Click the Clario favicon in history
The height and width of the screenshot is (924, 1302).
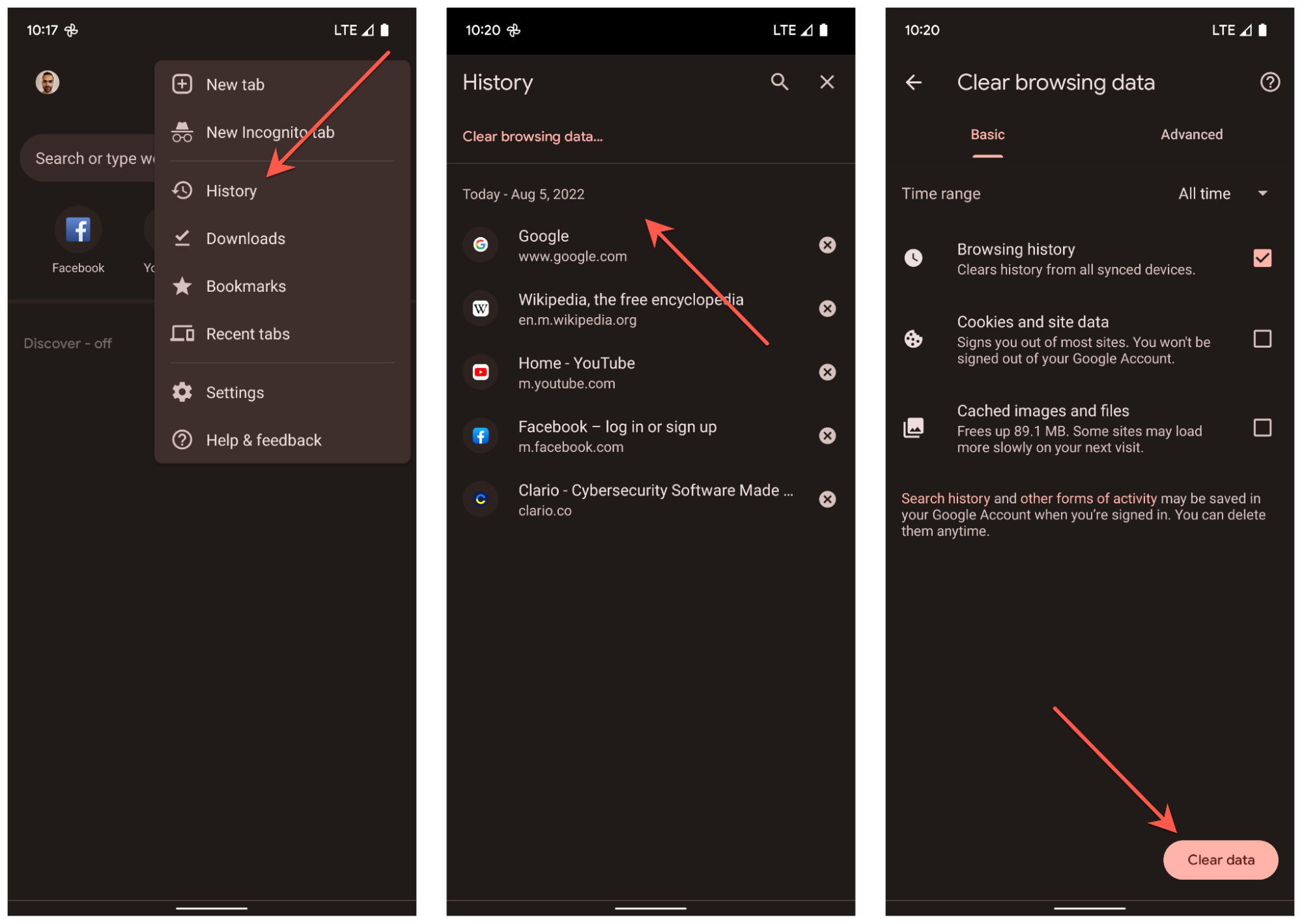coord(481,499)
